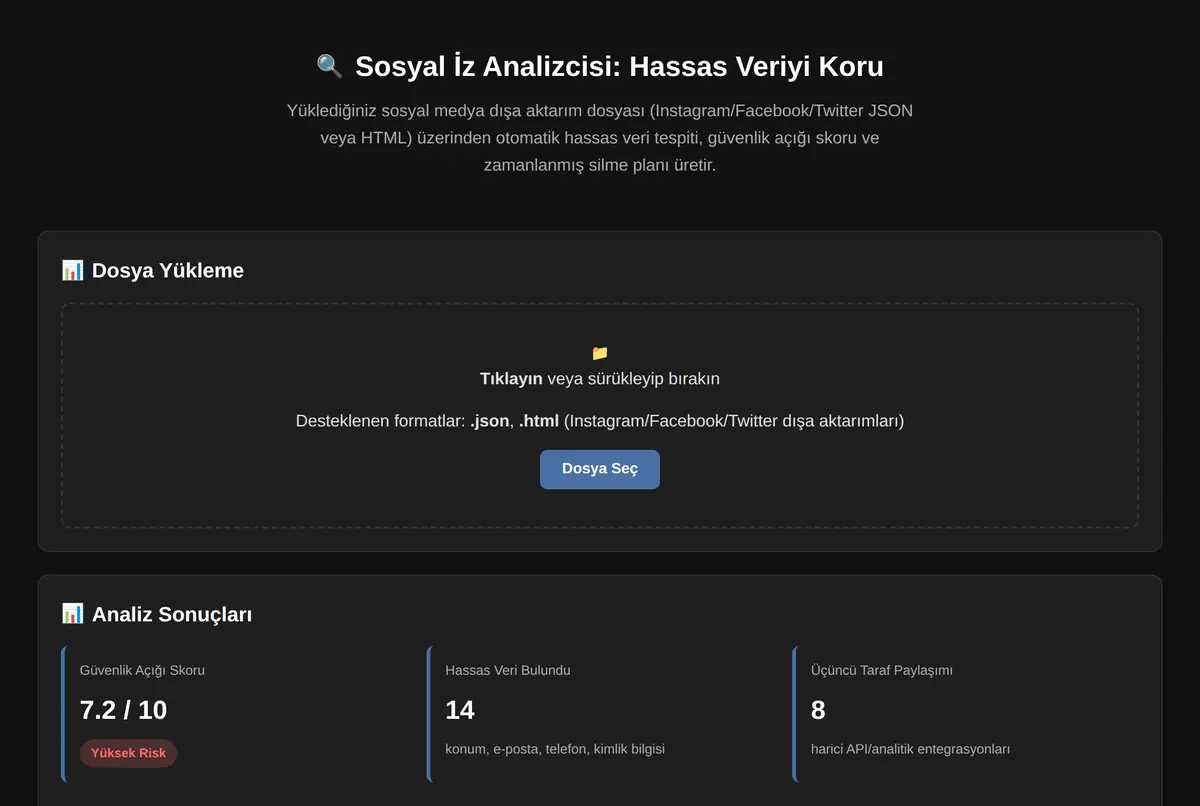Click 'konum, e-posta, telefon, kimlik bilgisi' text
Screen dimensions: 1200x806
click(x=555, y=748)
